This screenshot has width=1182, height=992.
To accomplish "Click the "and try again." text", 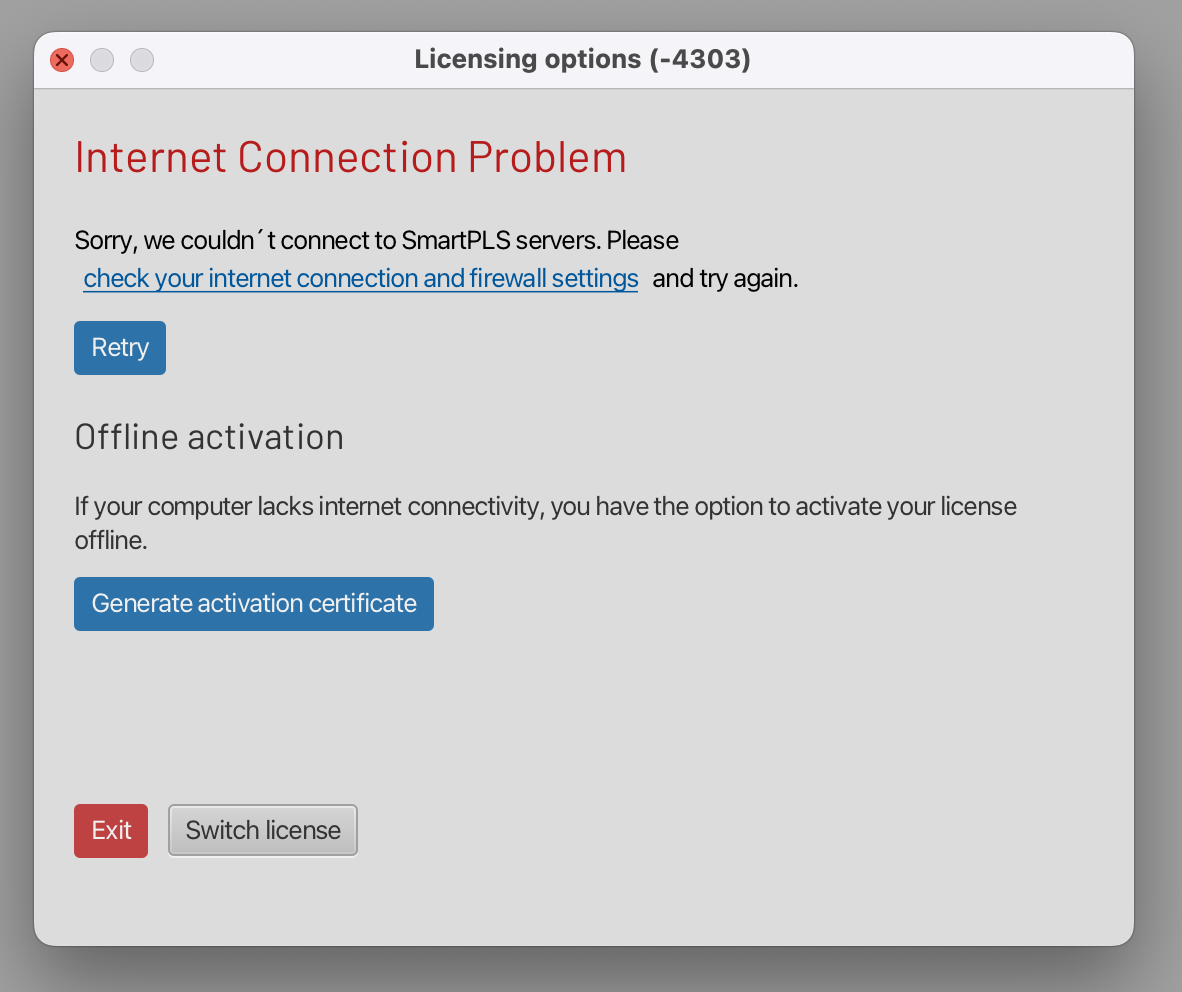I will tap(725, 278).
